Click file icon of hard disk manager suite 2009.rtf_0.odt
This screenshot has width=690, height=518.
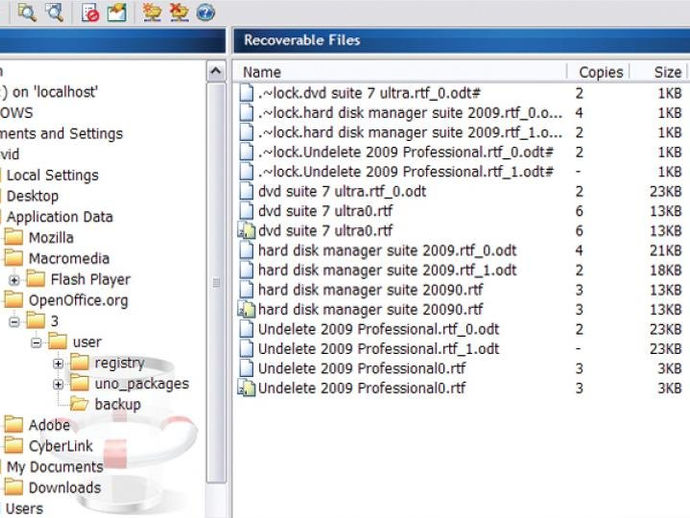coord(246,250)
